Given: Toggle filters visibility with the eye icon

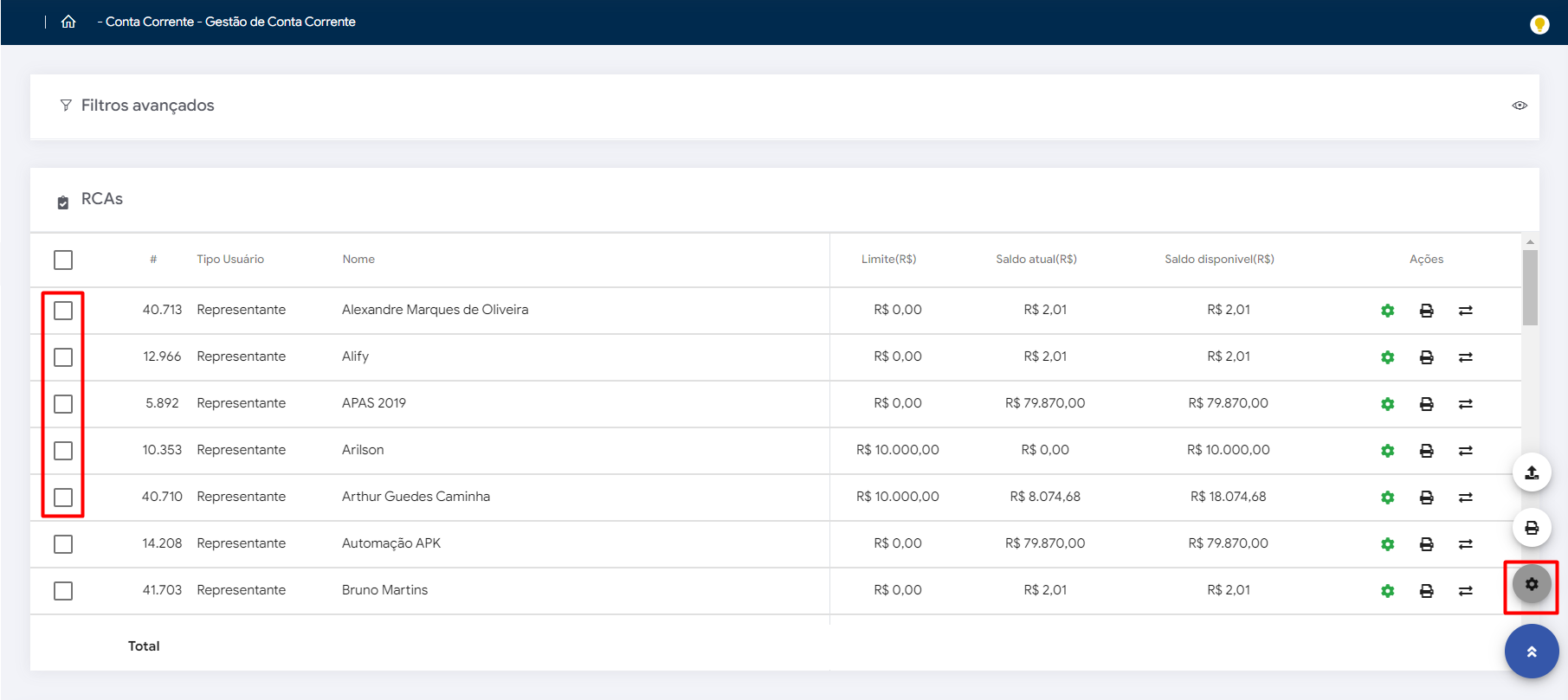Looking at the screenshot, I should [1519, 106].
